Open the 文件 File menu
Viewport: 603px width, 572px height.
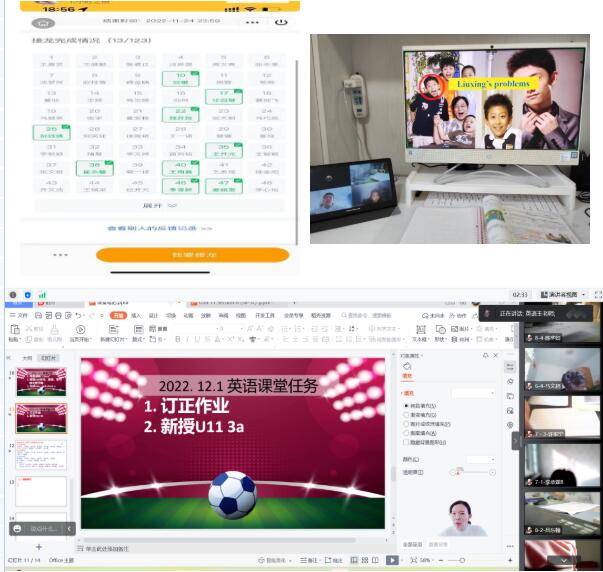[18, 315]
